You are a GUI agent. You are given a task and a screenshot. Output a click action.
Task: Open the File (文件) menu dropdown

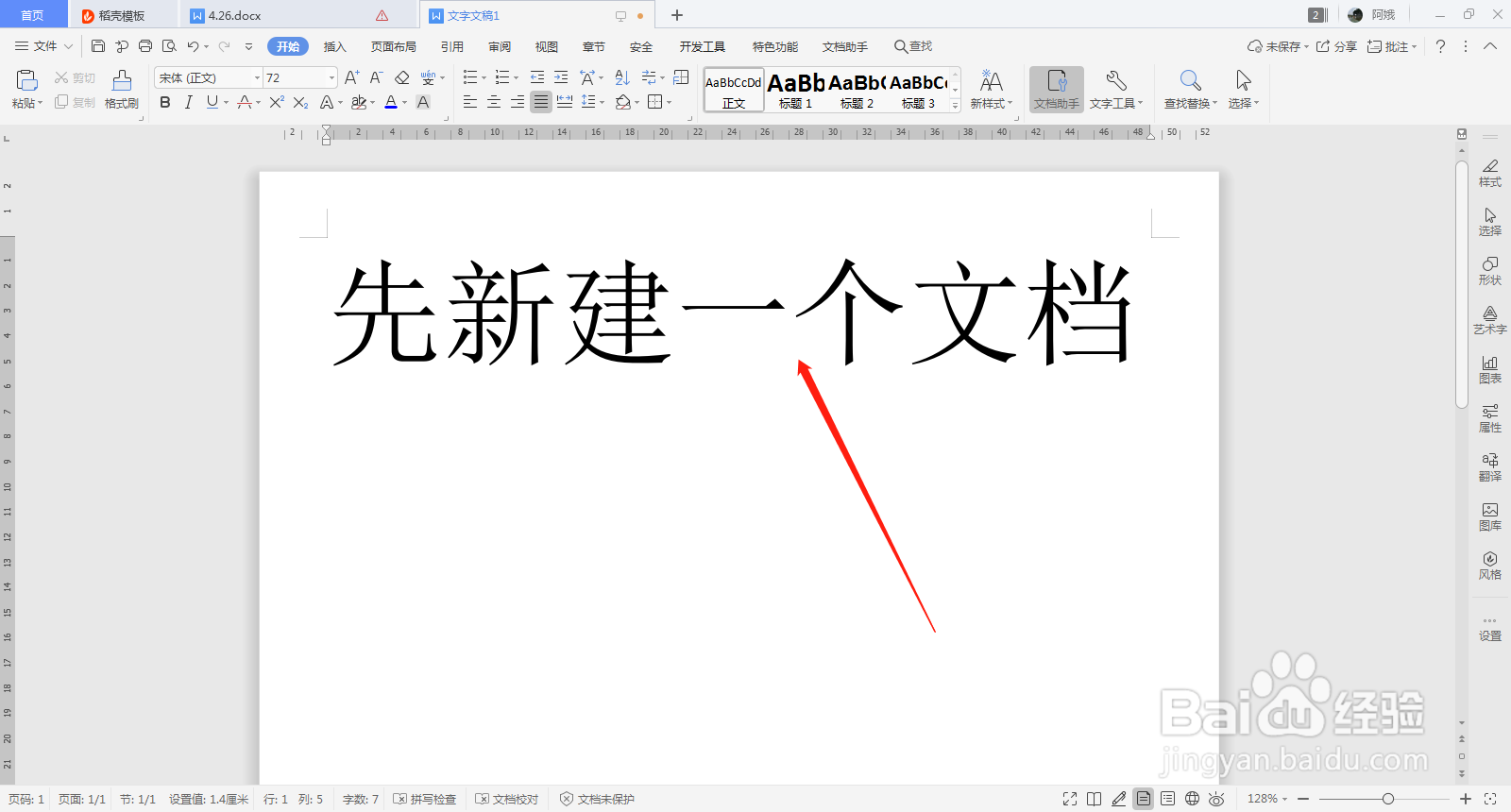click(x=44, y=46)
